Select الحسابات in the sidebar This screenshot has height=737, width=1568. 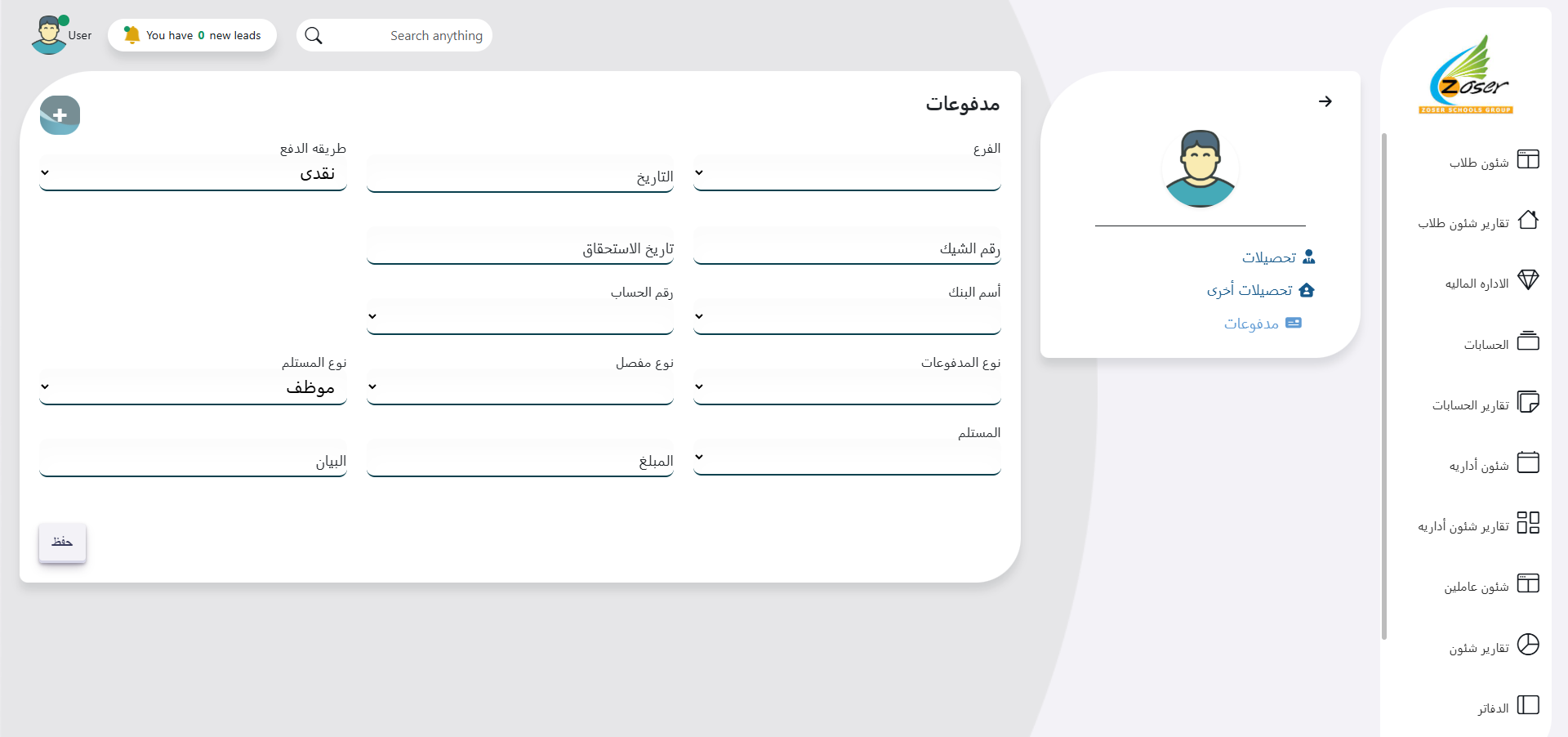coord(1486,345)
